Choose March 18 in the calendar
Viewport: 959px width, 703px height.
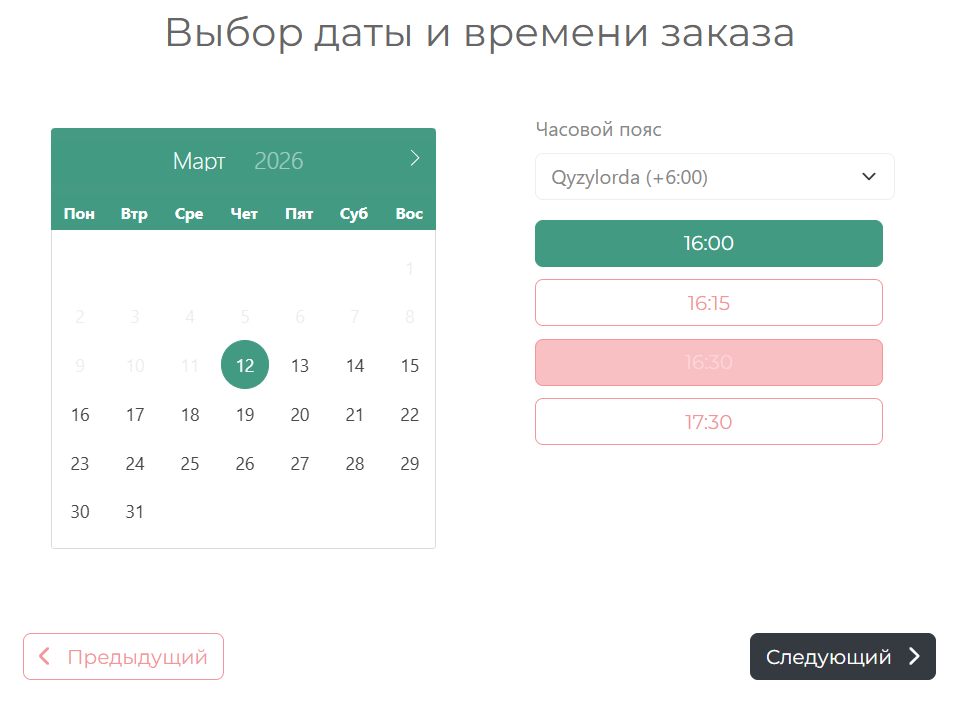(x=190, y=414)
